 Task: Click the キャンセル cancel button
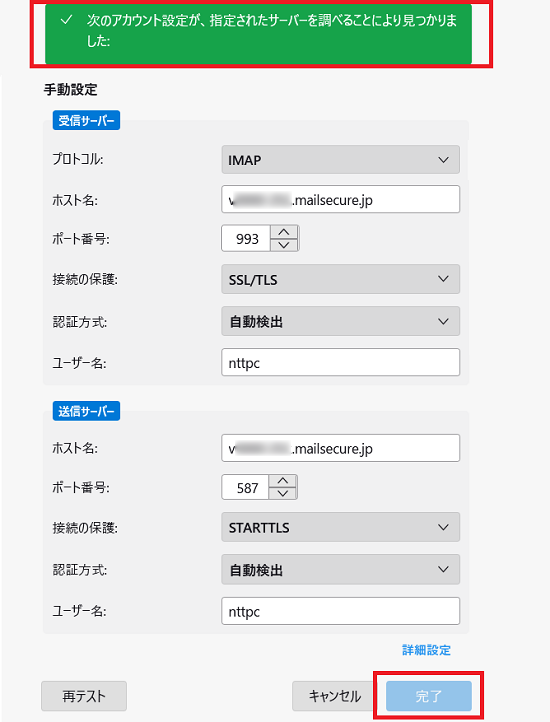pos(334,696)
